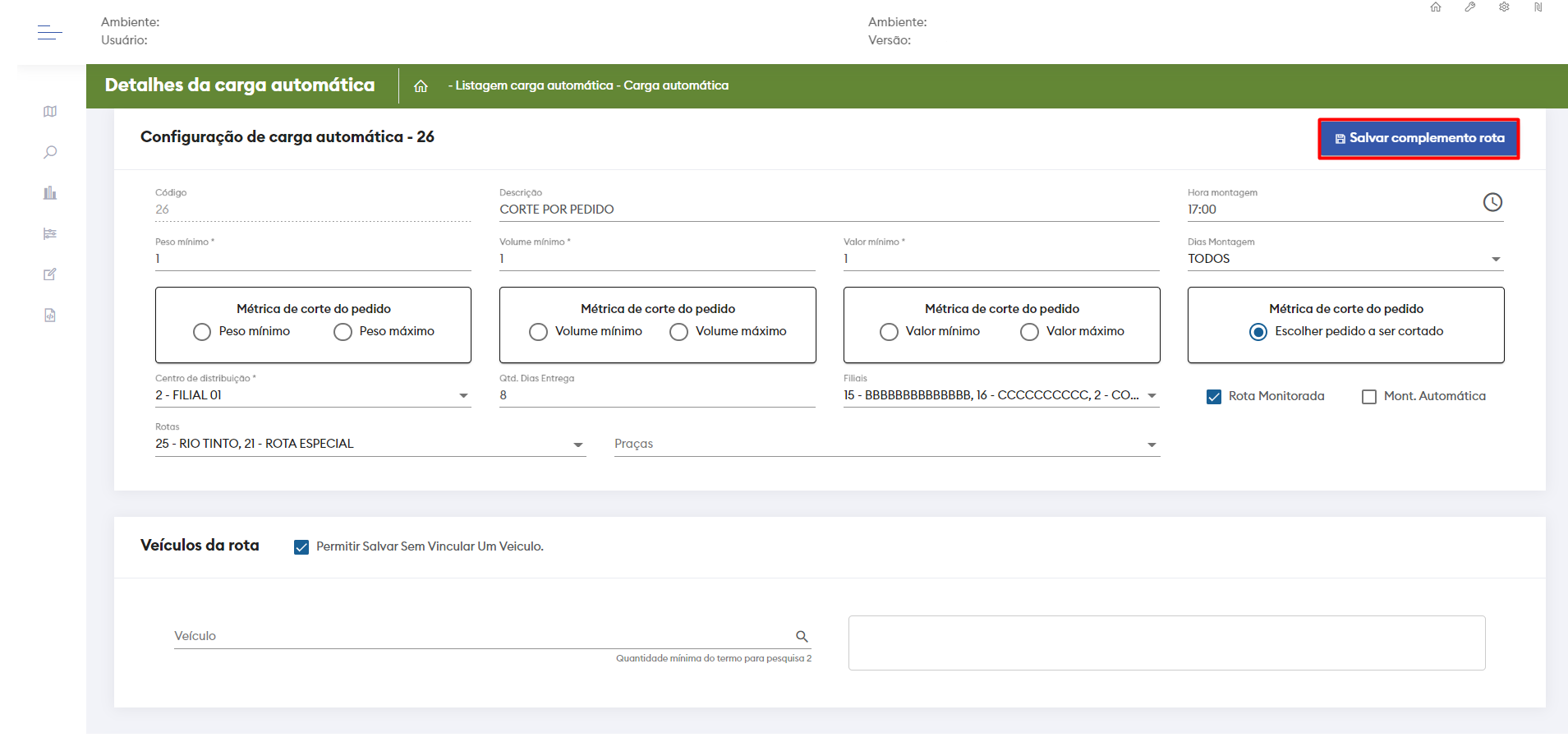Go to the home breadcrumb icon in the green bar
Image resolution: width=1568 pixels, height=742 pixels.
click(x=421, y=86)
